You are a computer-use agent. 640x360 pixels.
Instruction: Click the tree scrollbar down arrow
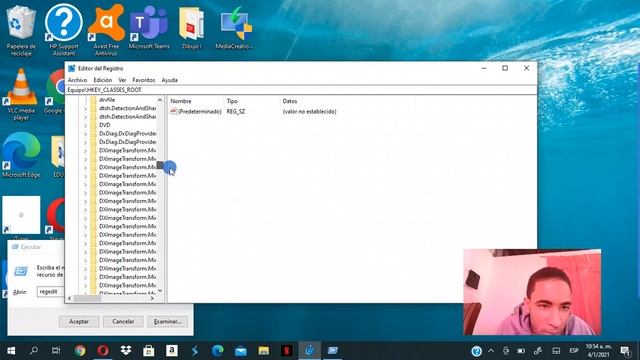click(x=160, y=291)
